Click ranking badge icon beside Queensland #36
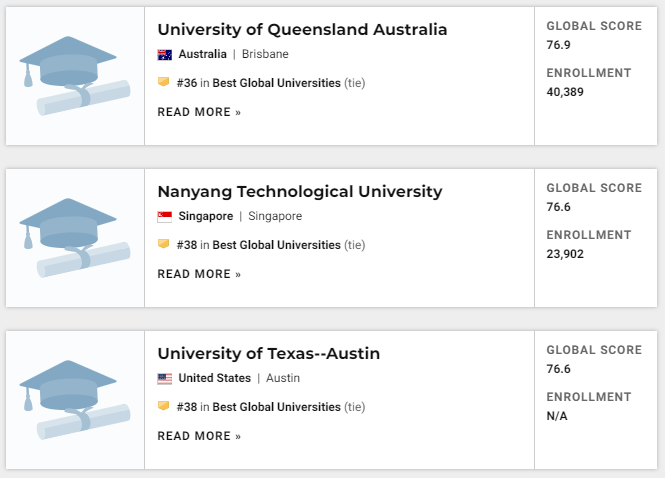The height and width of the screenshot is (478, 665). click(164, 82)
